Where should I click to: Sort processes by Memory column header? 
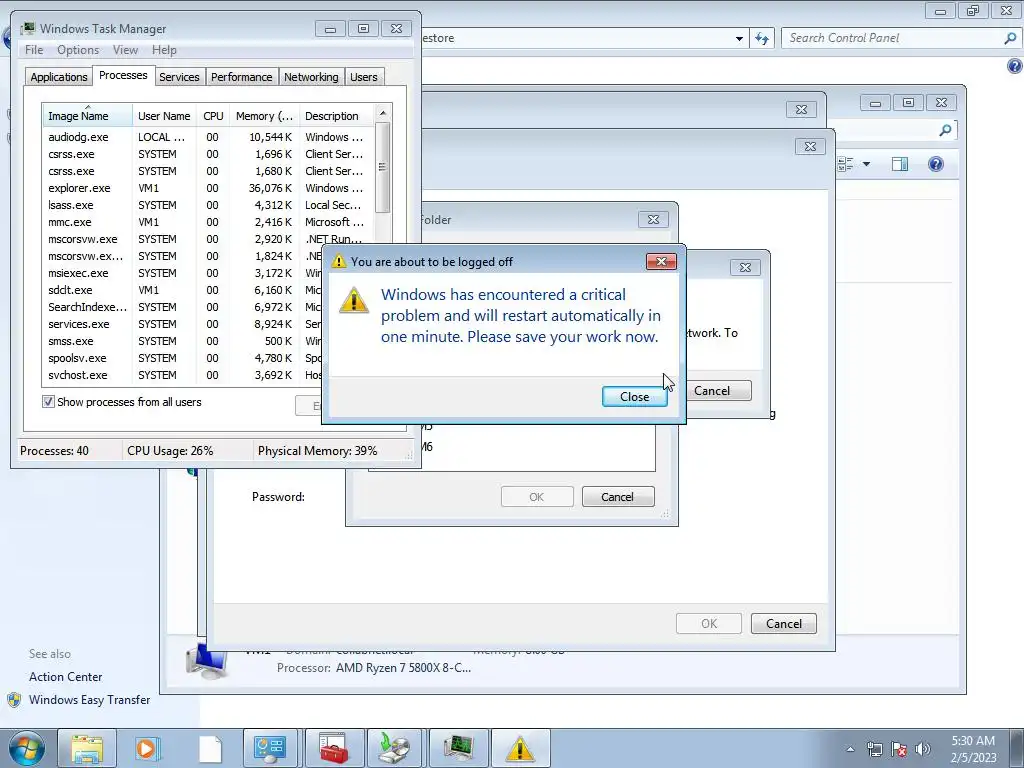tap(264, 116)
